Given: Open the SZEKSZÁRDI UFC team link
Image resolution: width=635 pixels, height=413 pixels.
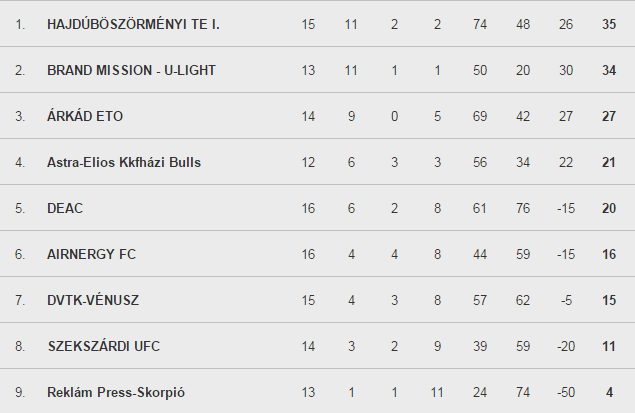Looking at the screenshot, I should 104,346.
